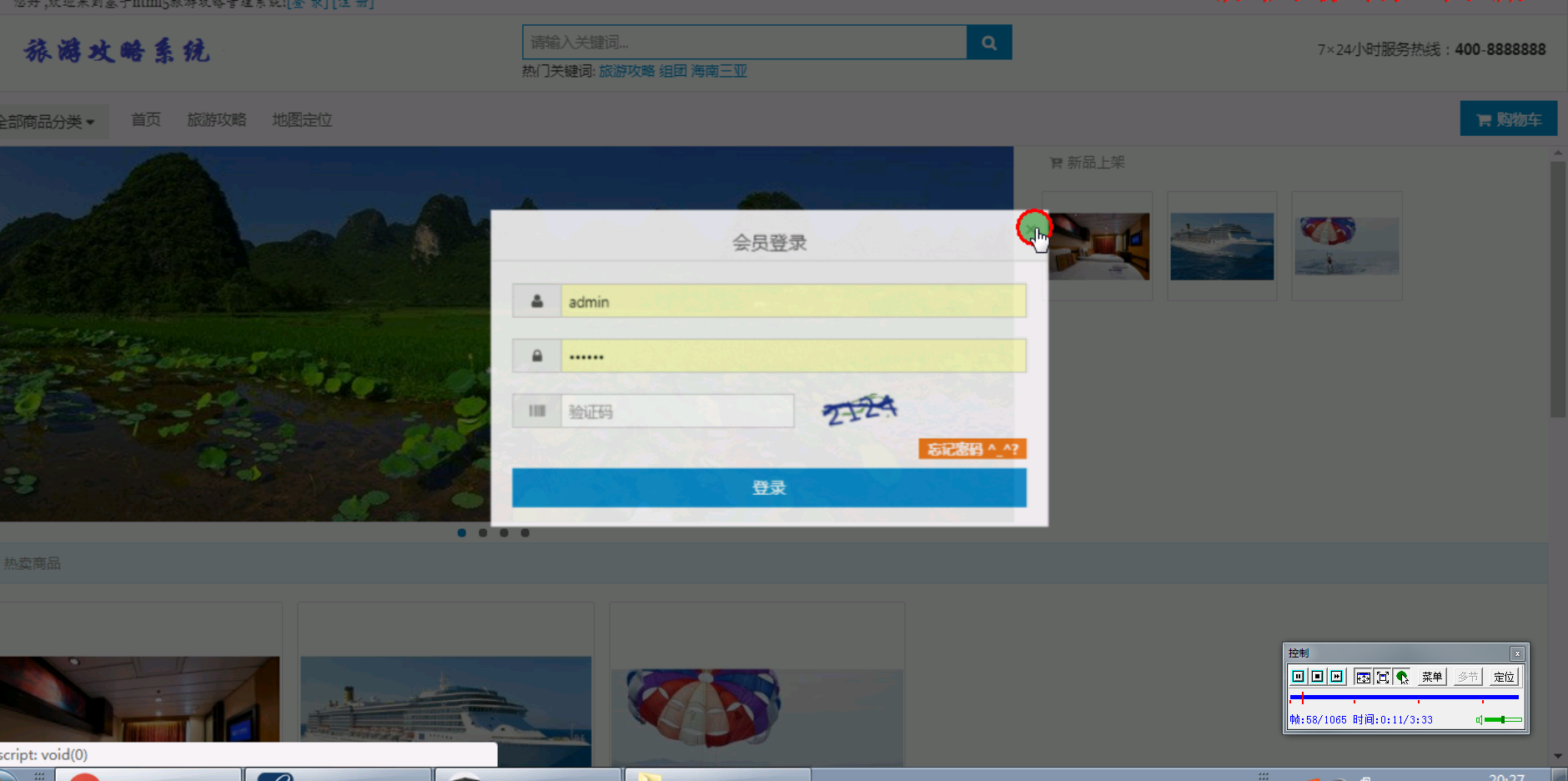Open the 首页 navigation item
This screenshot has width=1568, height=781.
pyautogui.click(x=146, y=120)
